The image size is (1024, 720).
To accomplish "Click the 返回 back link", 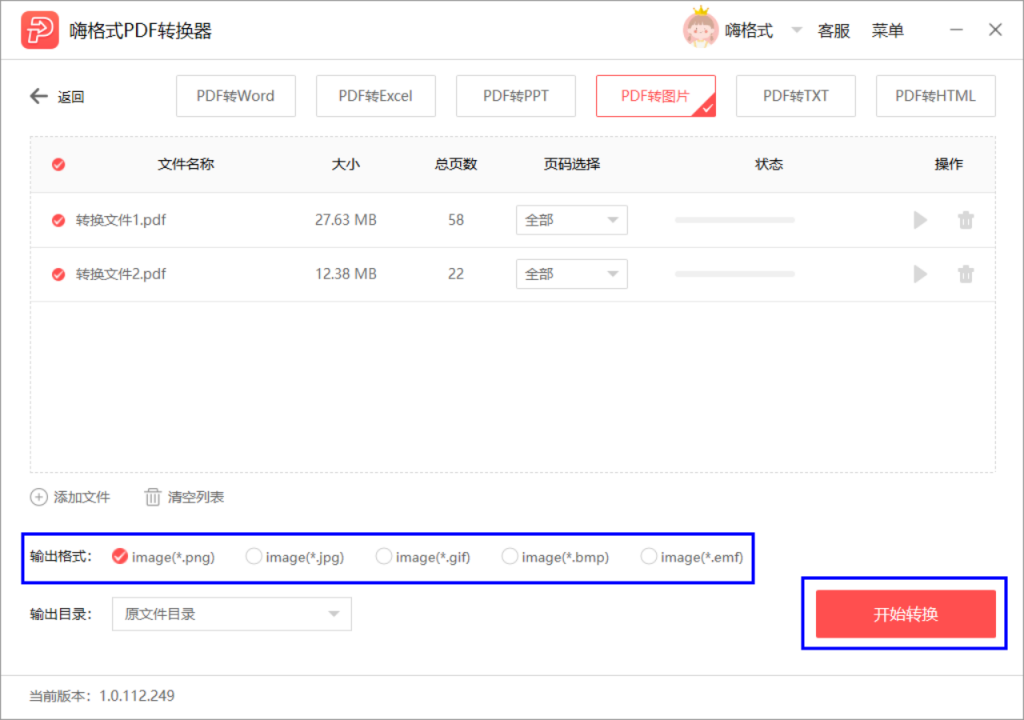I will point(71,97).
